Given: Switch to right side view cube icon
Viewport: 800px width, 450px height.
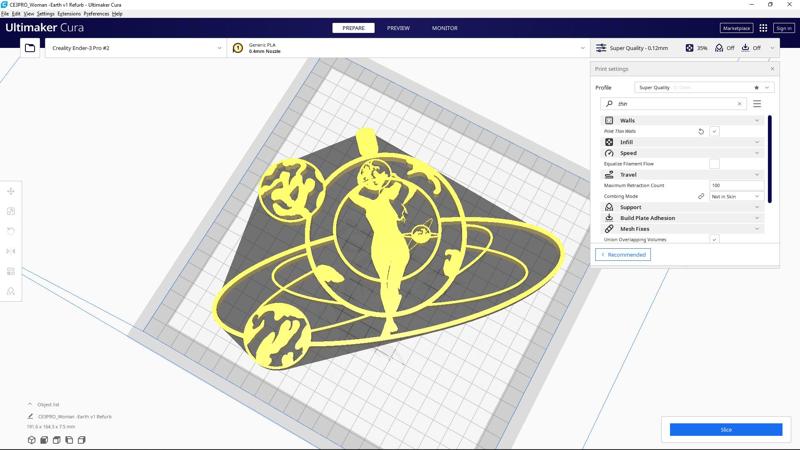Looking at the screenshot, I should click(x=82, y=440).
